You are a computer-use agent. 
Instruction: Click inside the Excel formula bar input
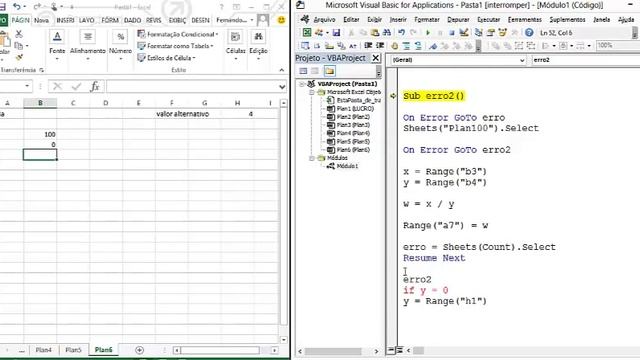pyautogui.click(x=193, y=87)
